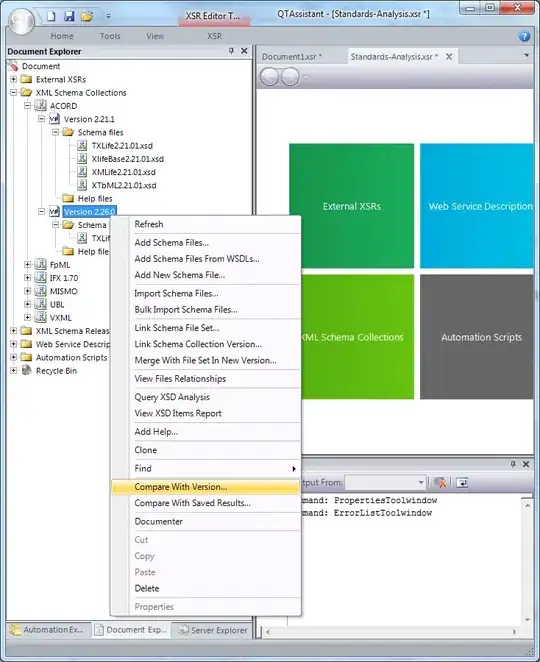540x662 pixels.
Task: Switch to Automation Explorer bottom tab
Action: click(x=48, y=629)
